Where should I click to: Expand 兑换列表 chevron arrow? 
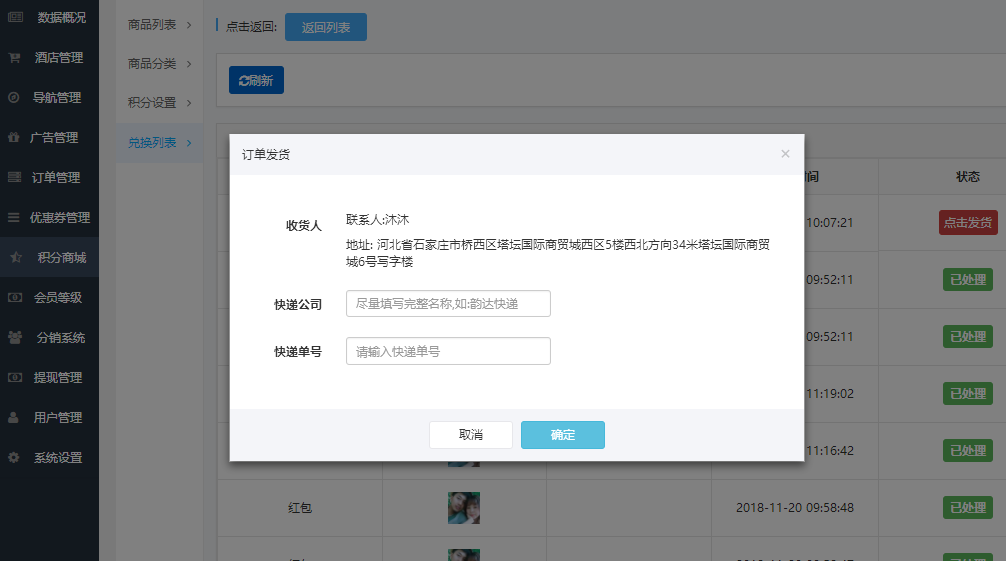click(x=189, y=142)
